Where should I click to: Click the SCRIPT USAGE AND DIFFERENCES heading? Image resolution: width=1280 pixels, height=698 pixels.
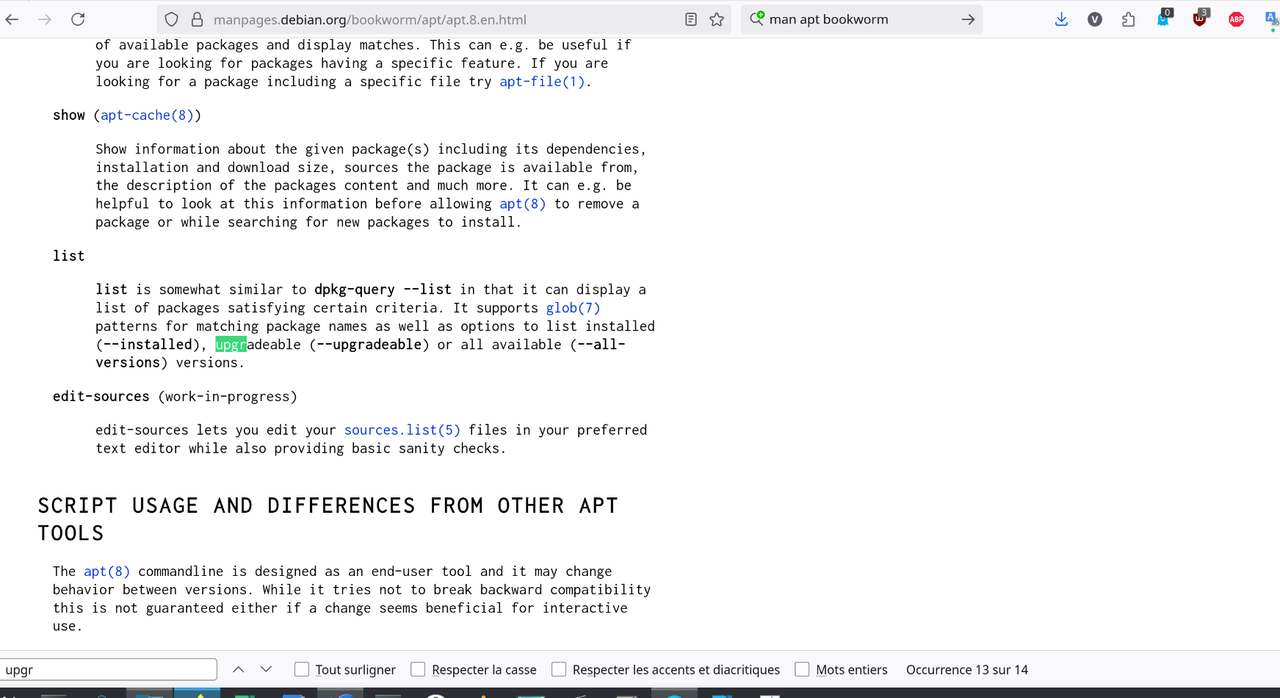[x=328, y=519]
